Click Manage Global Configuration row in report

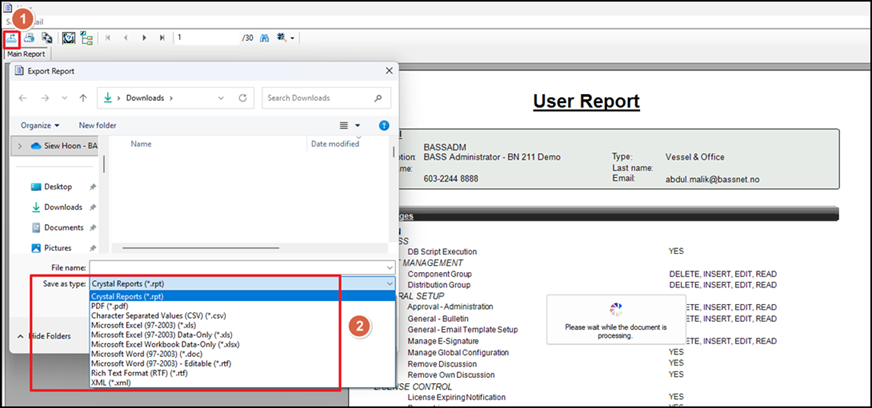pyautogui.click(x=458, y=352)
